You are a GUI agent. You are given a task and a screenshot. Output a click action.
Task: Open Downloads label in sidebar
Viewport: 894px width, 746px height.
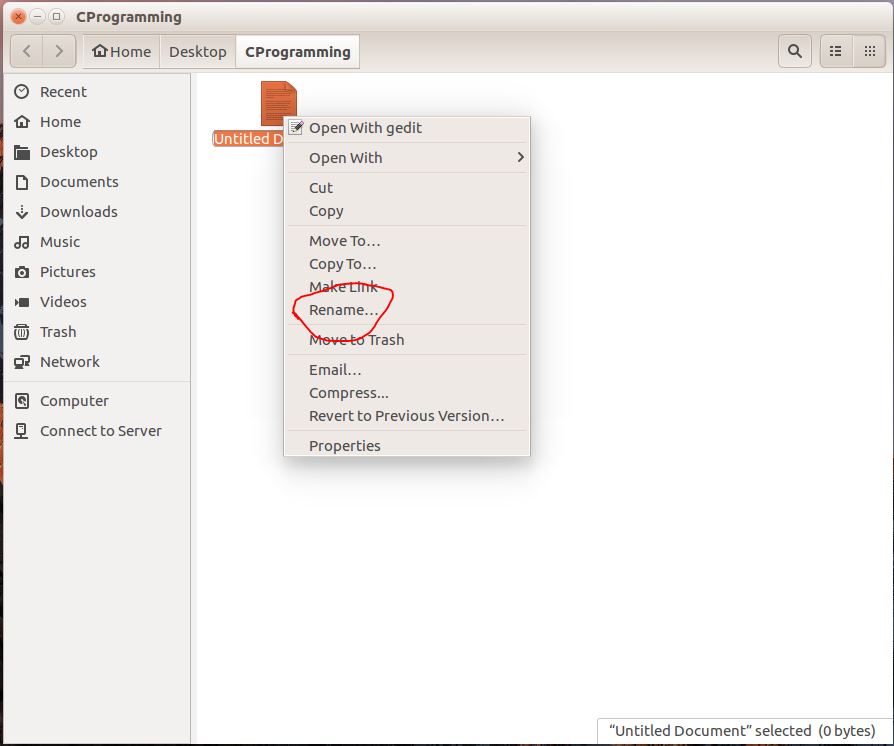[79, 212]
